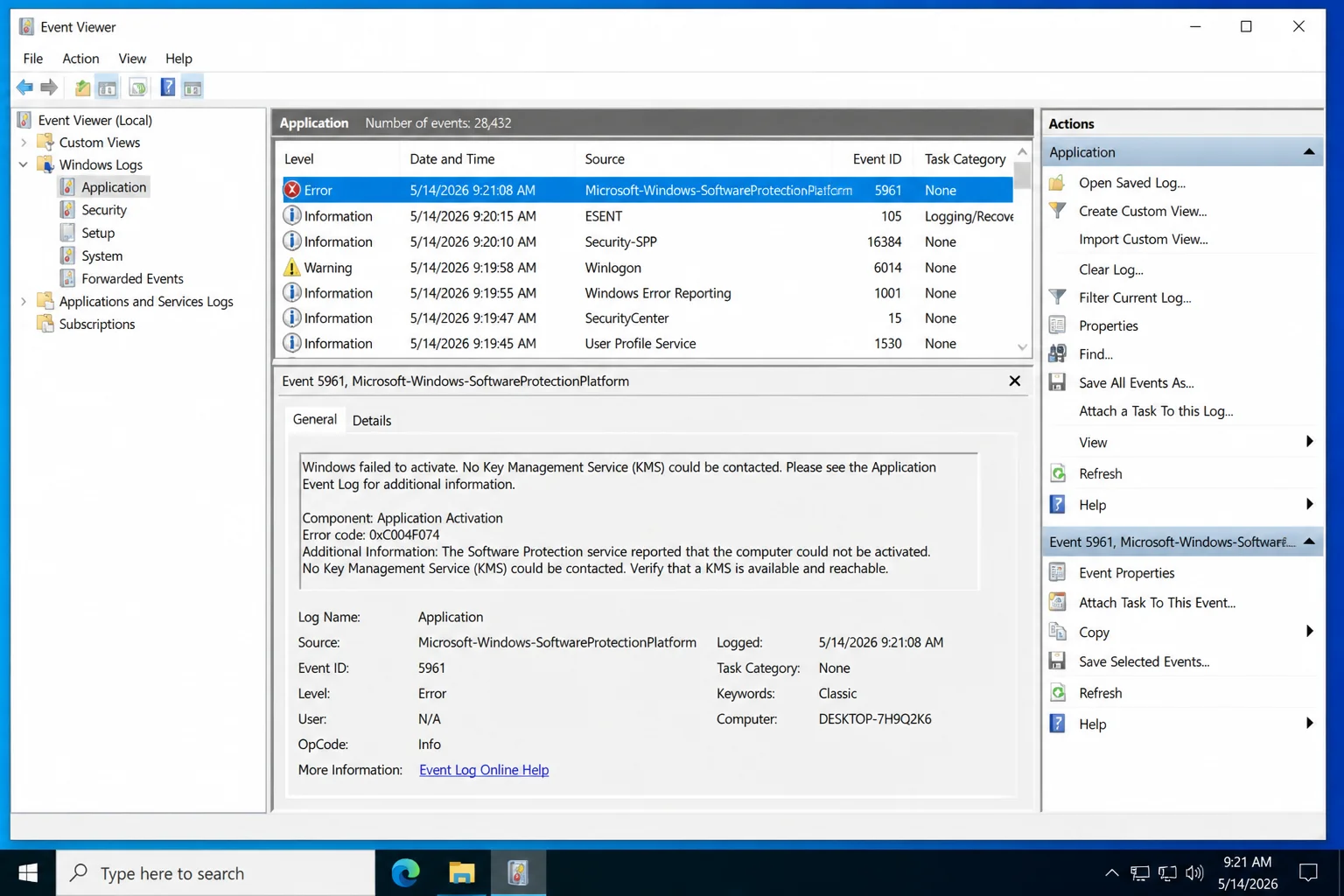Expand Applications and Services Logs node
1344x896 pixels.
[24, 302]
